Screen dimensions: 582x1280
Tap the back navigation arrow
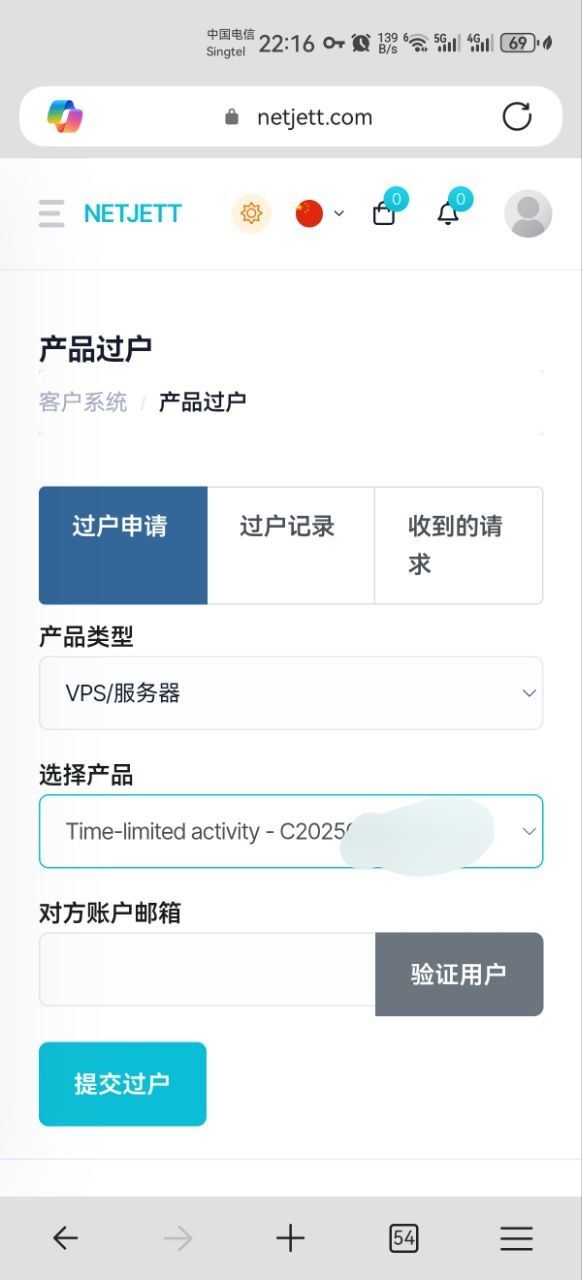[x=65, y=1237]
